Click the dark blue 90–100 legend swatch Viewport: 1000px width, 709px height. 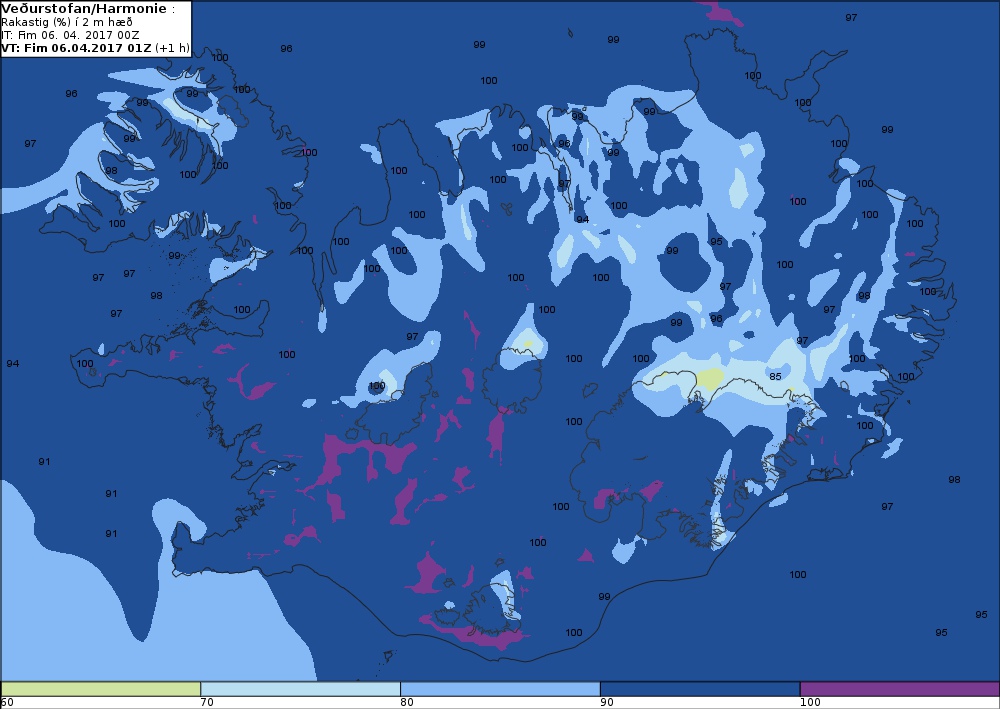[x=700, y=689]
